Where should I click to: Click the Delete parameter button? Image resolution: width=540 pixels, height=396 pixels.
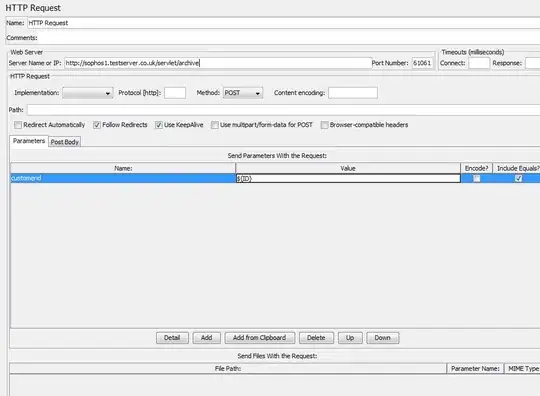316,338
